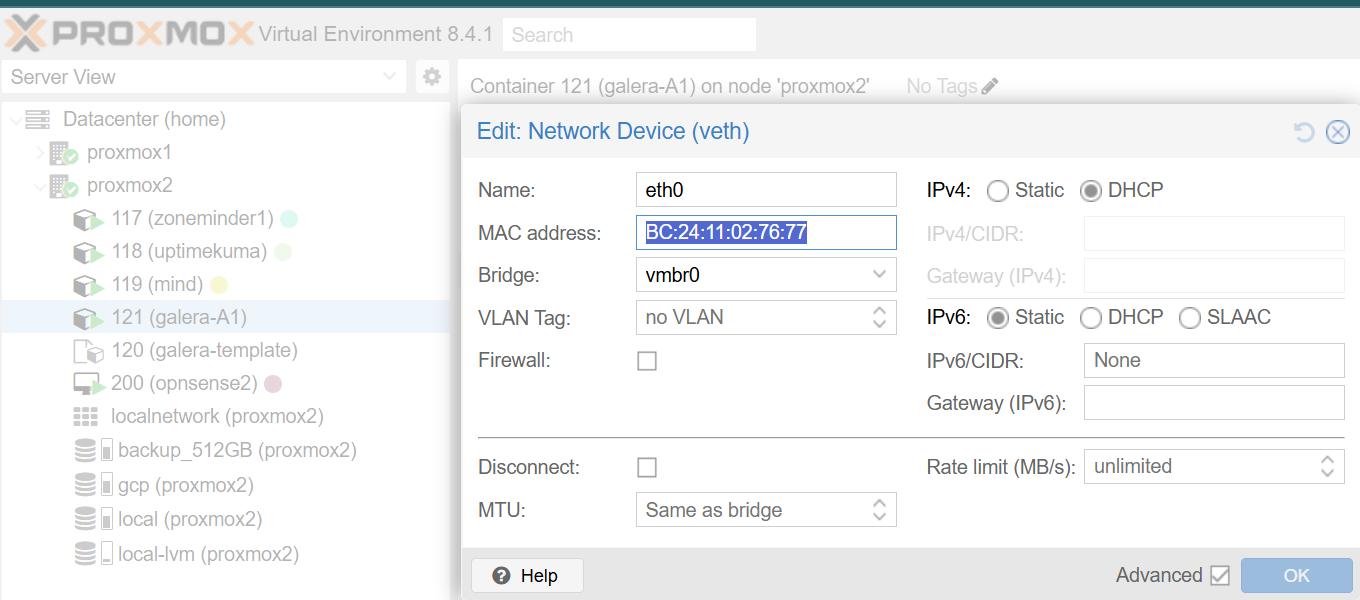Choose SLAAC for IPv6
This screenshot has width=1360, height=600.
(x=1190, y=318)
